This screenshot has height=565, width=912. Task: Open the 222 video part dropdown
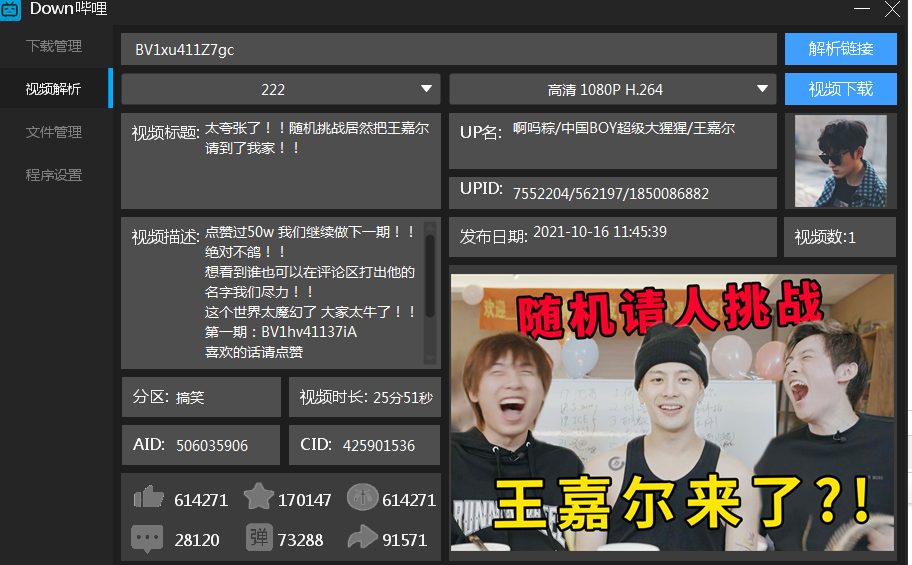281,89
